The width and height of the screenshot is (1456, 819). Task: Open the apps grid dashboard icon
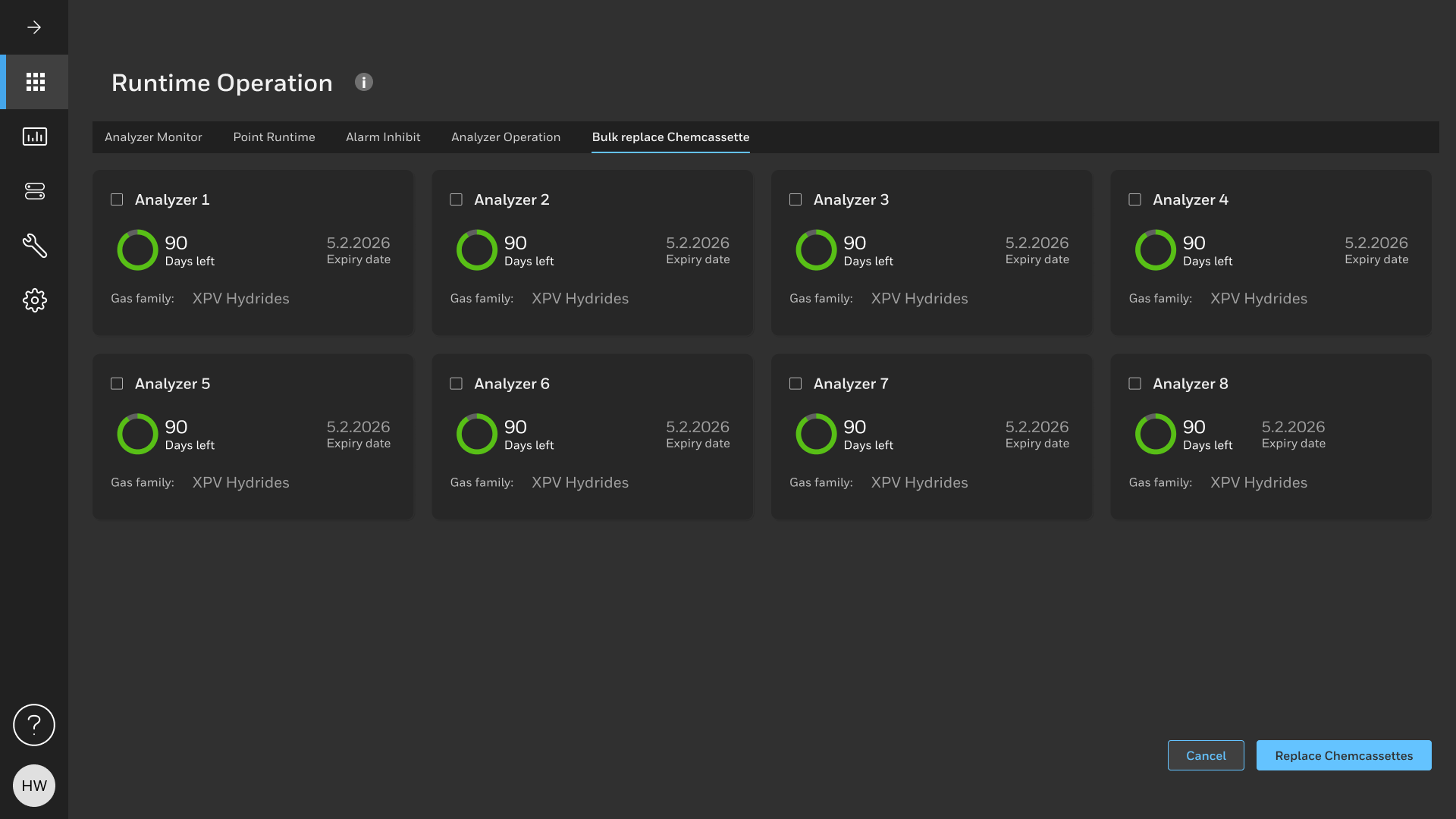click(35, 82)
